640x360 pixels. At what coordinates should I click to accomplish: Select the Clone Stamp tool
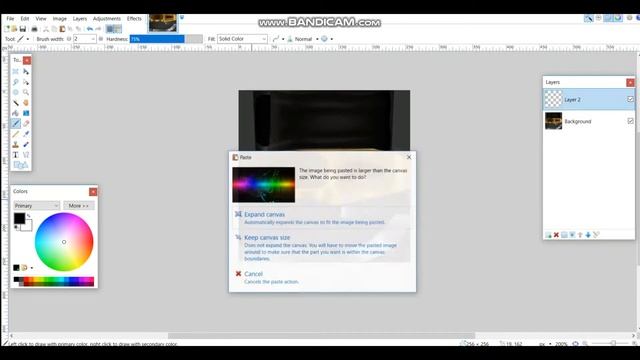coord(16,144)
